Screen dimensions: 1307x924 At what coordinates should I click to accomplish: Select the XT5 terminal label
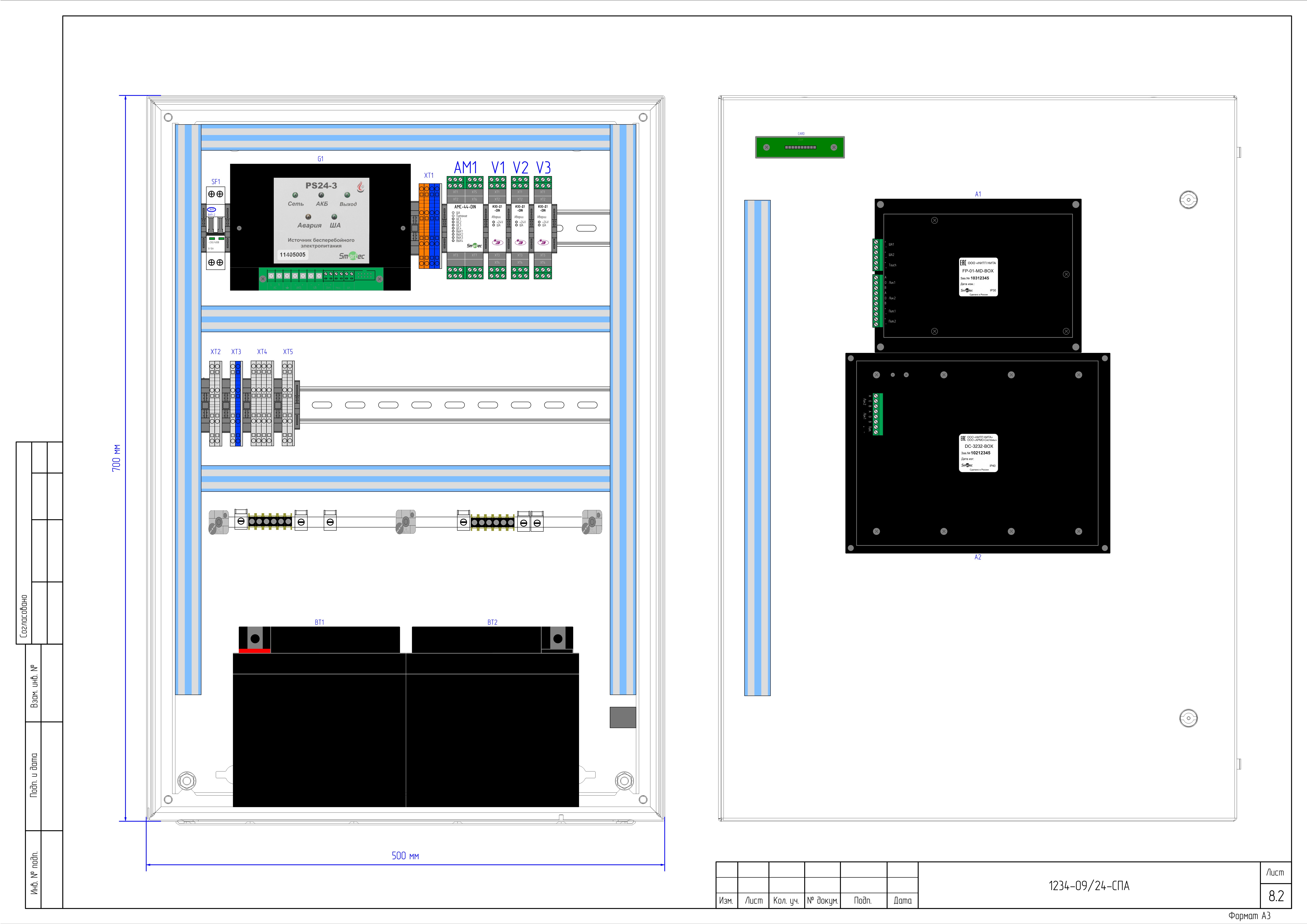coord(288,352)
